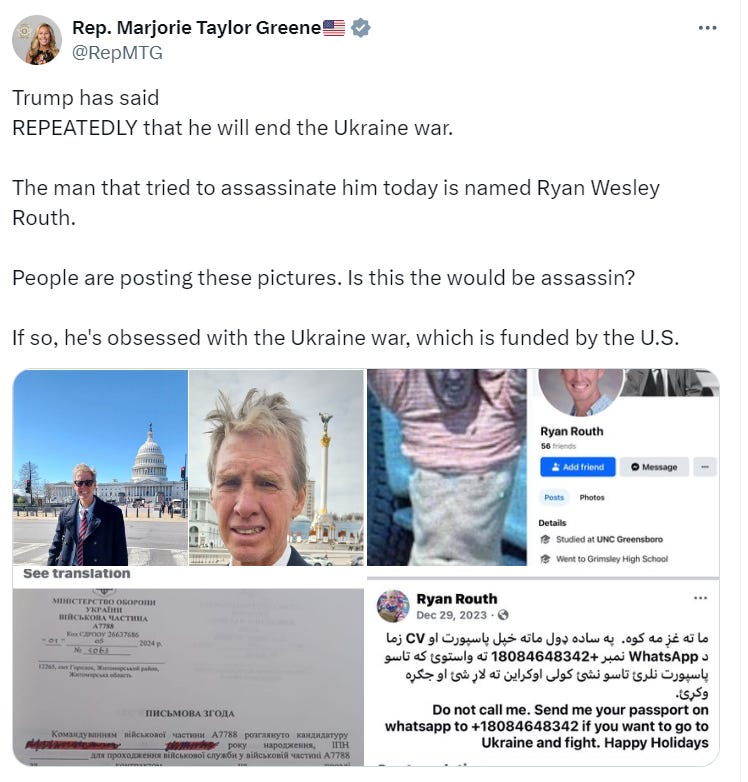Open the selfie photo with monument
The image size is (748, 782).
[x=277, y=467]
